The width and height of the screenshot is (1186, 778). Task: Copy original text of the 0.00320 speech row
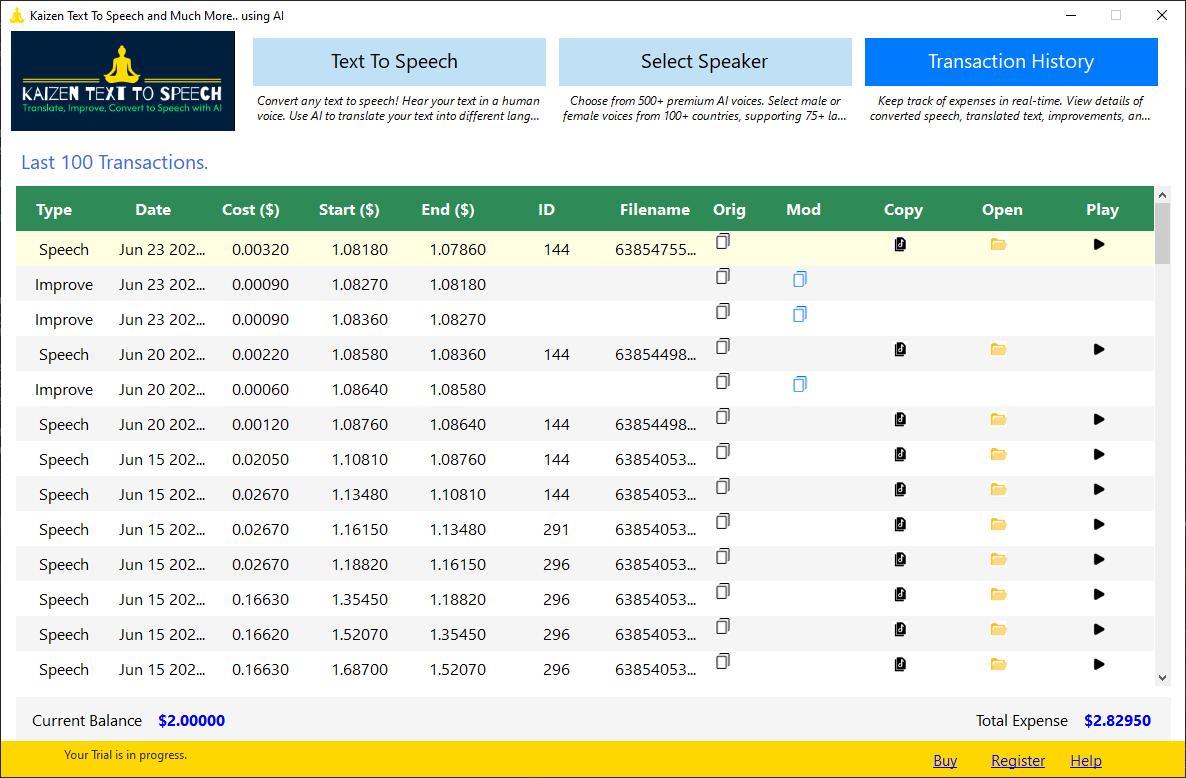[x=723, y=241]
